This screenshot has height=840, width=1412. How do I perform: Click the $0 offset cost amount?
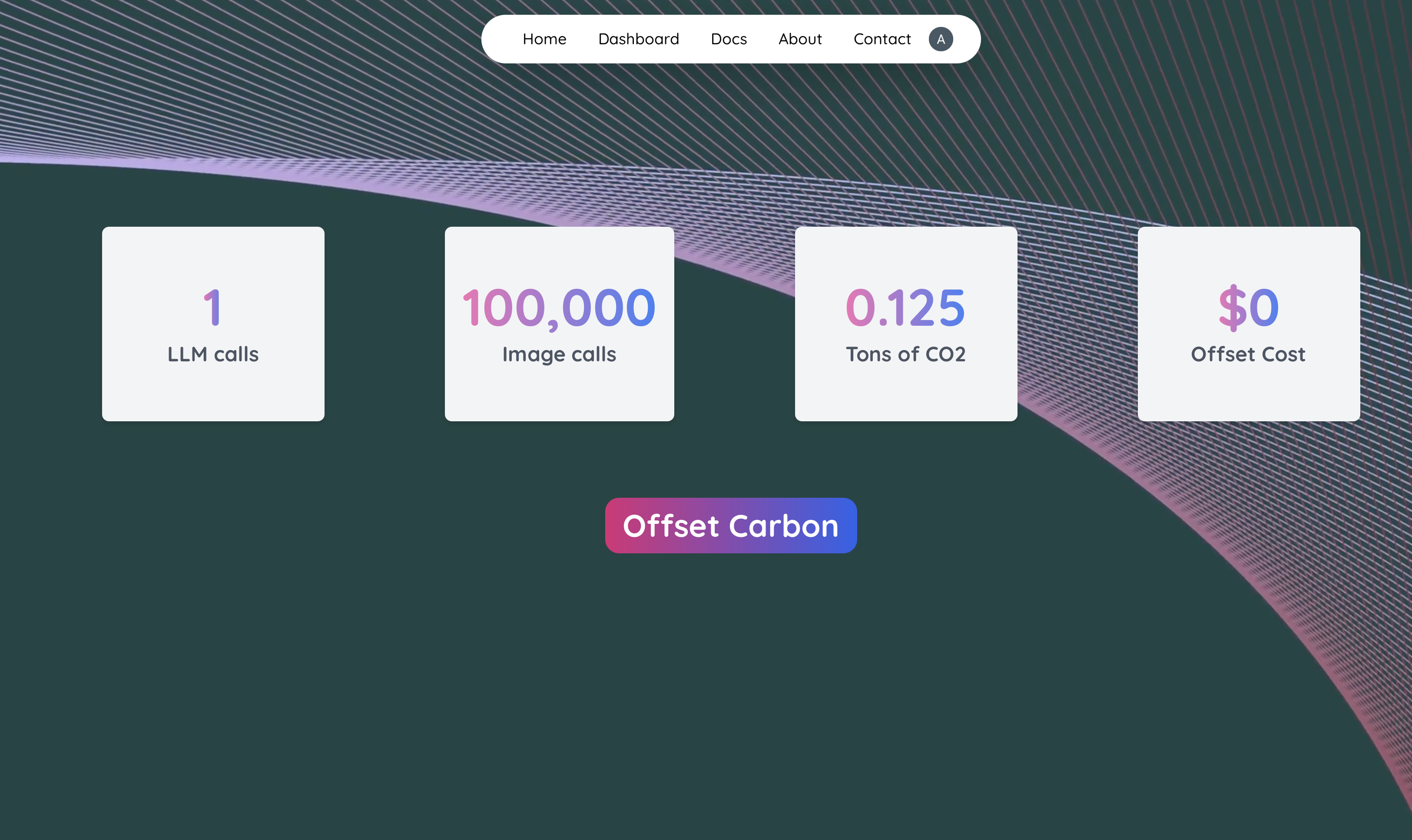pos(1248,308)
